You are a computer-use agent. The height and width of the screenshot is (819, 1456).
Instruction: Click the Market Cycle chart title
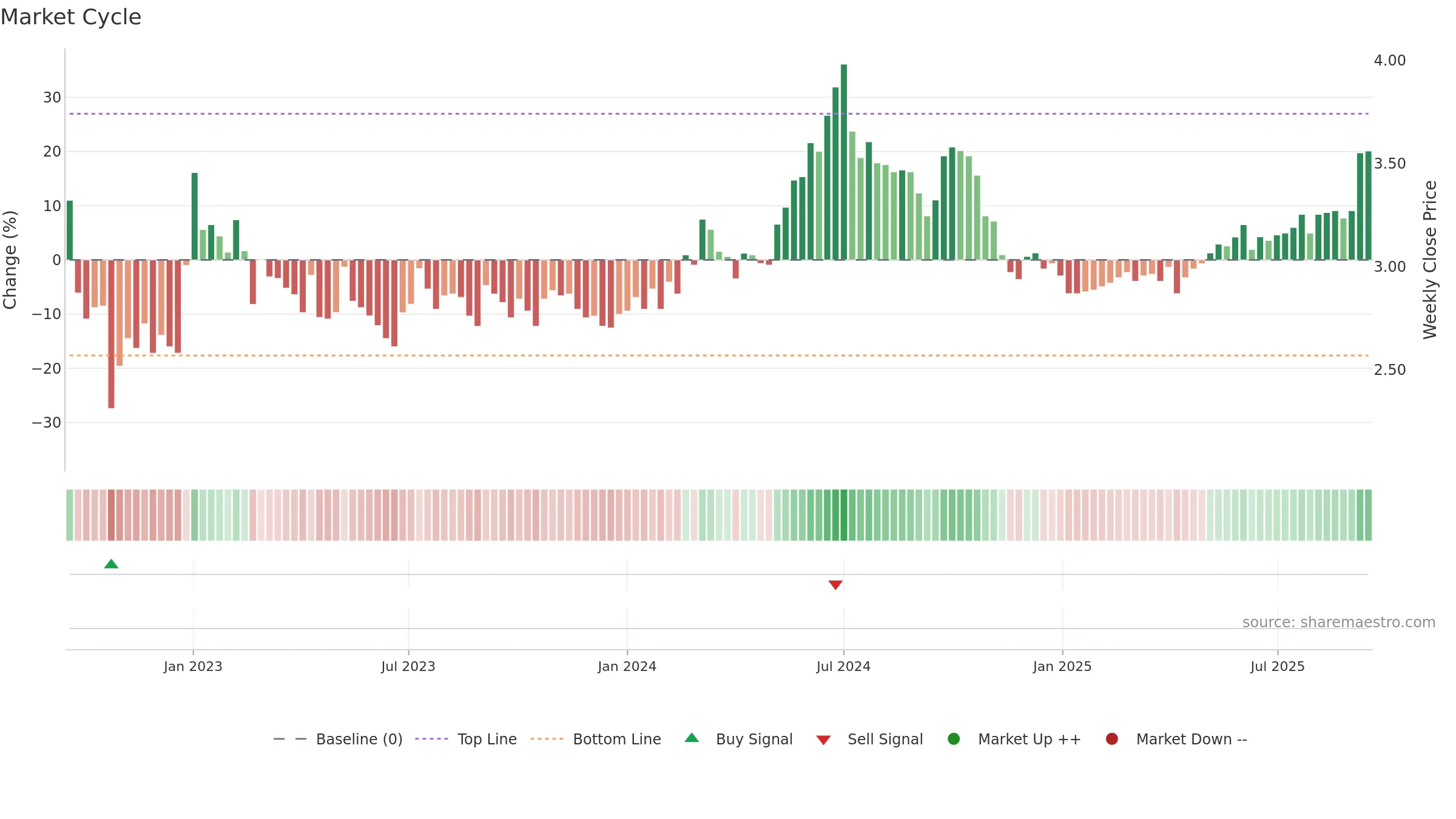(x=71, y=17)
